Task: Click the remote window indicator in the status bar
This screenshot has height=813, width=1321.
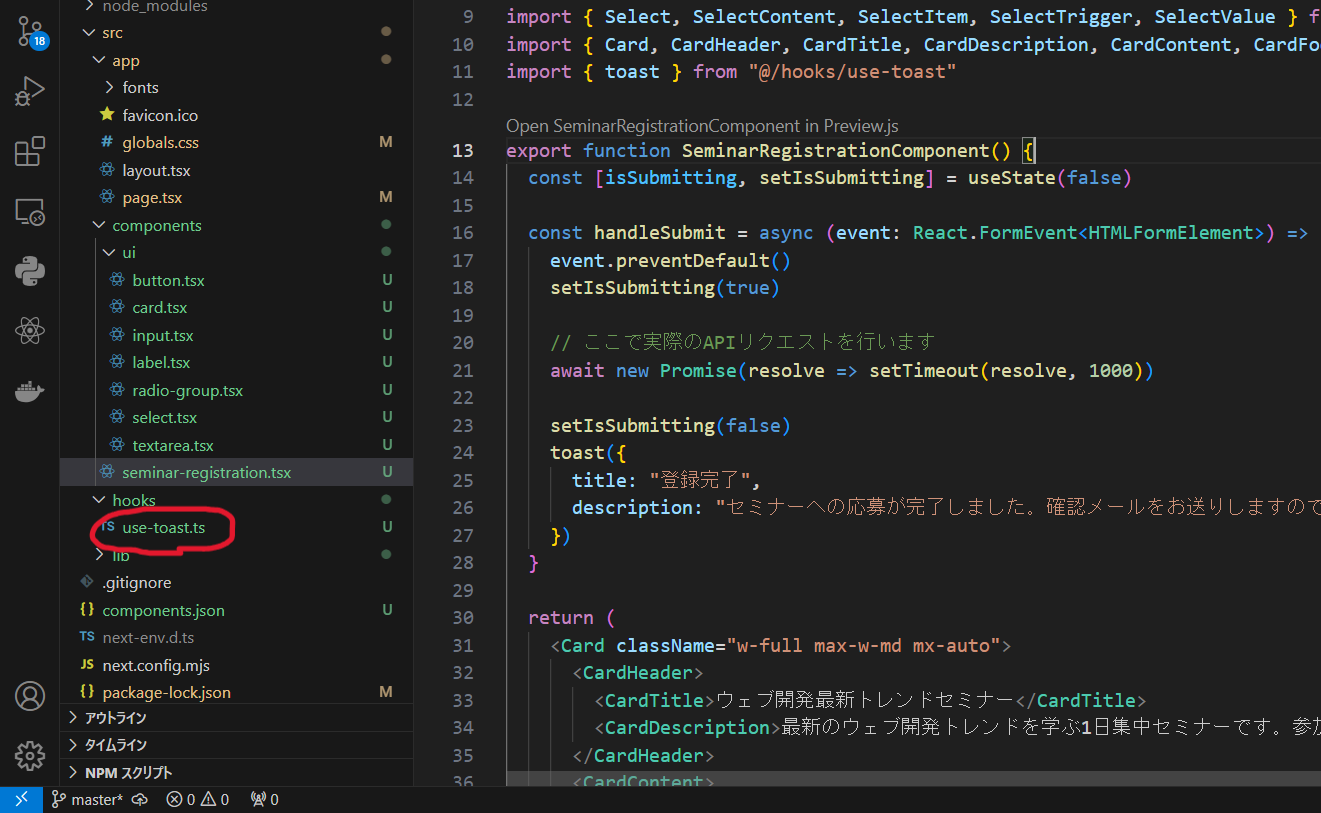Action: (21, 800)
